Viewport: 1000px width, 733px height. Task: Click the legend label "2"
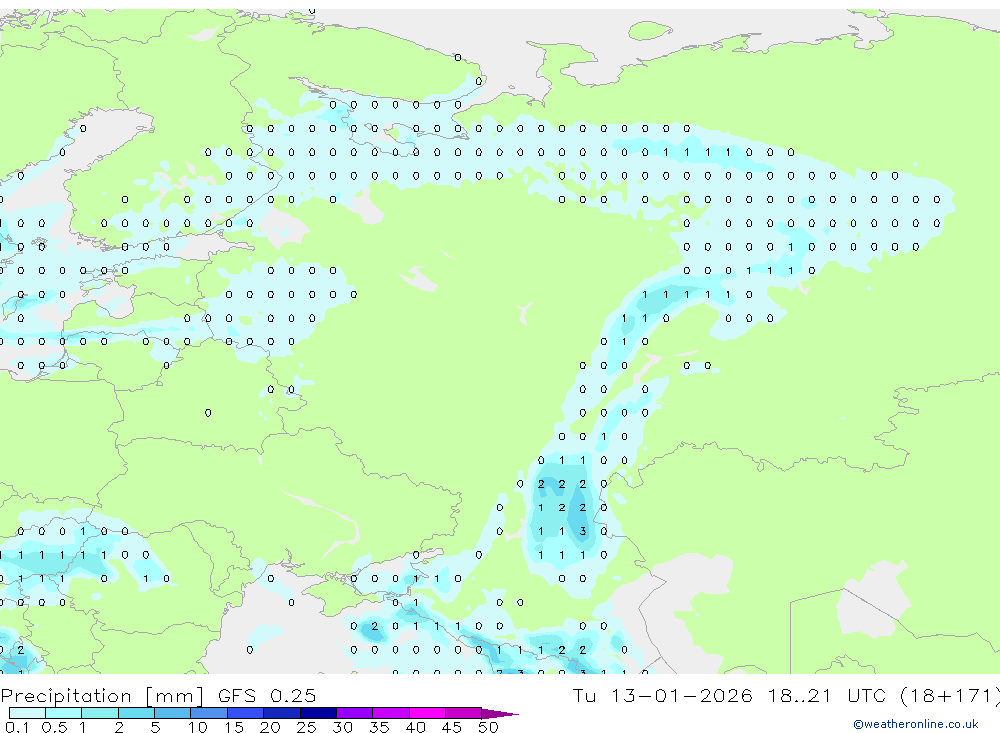tap(119, 727)
